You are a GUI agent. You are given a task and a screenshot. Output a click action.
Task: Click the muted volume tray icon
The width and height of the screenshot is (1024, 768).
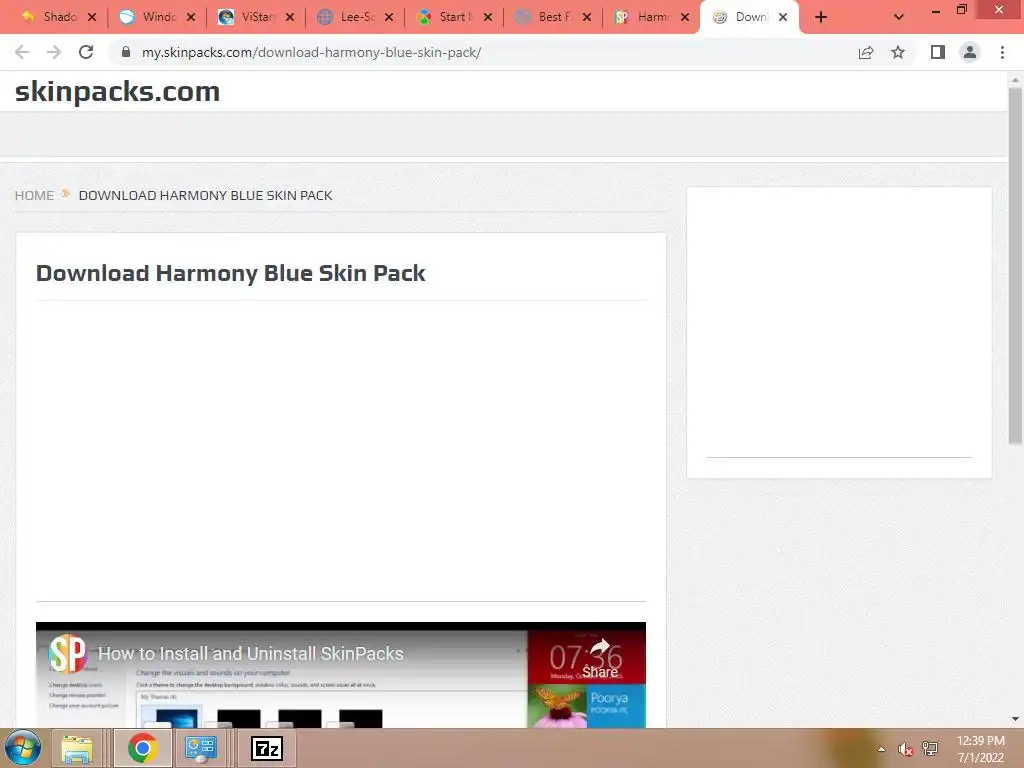pos(905,749)
